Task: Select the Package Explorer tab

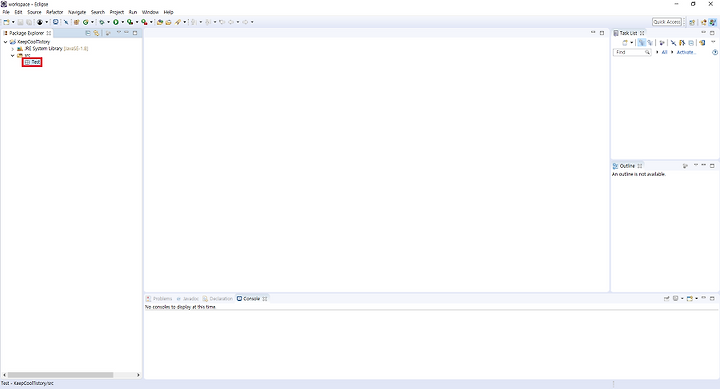Action: (27, 33)
